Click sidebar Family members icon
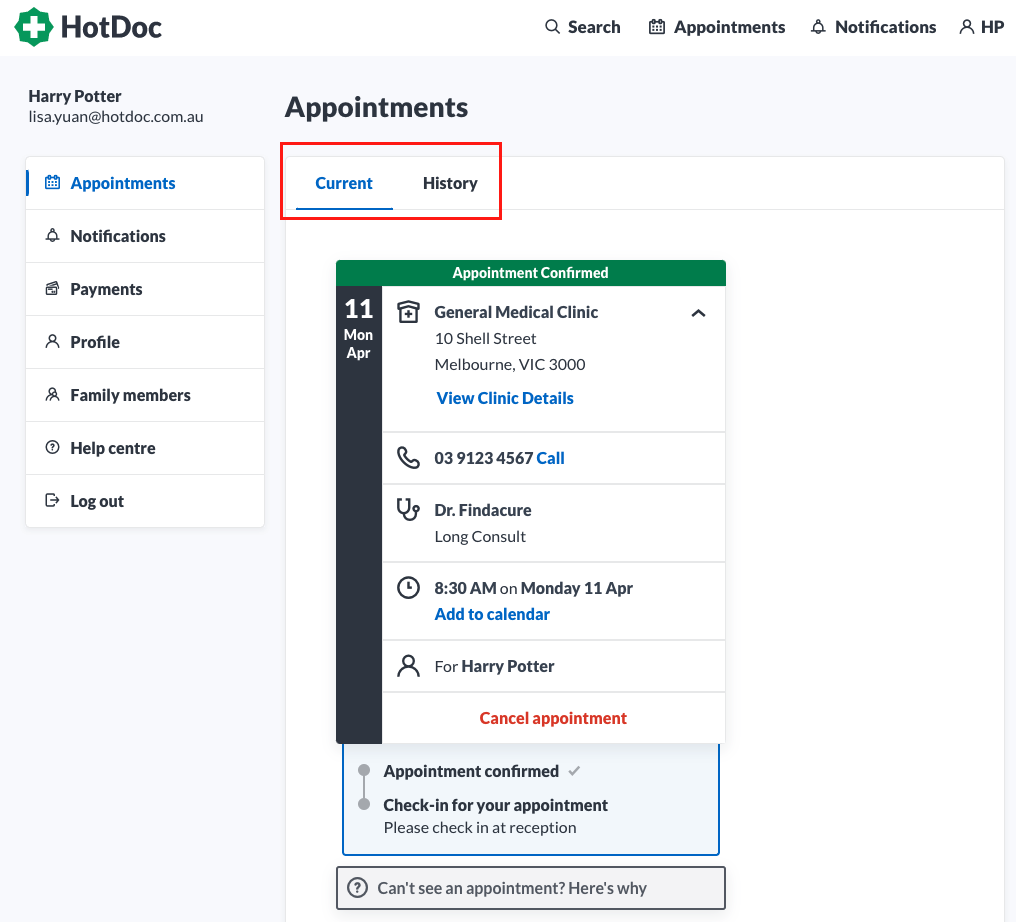The height and width of the screenshot is (922, 1016). coord(52,395)
